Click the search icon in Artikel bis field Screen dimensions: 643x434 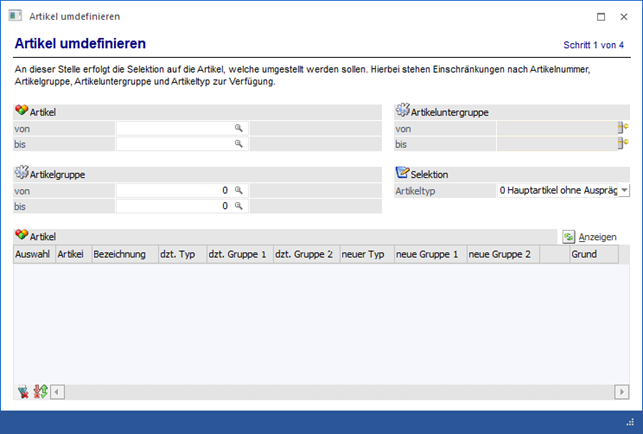click(x=239, y=144)
